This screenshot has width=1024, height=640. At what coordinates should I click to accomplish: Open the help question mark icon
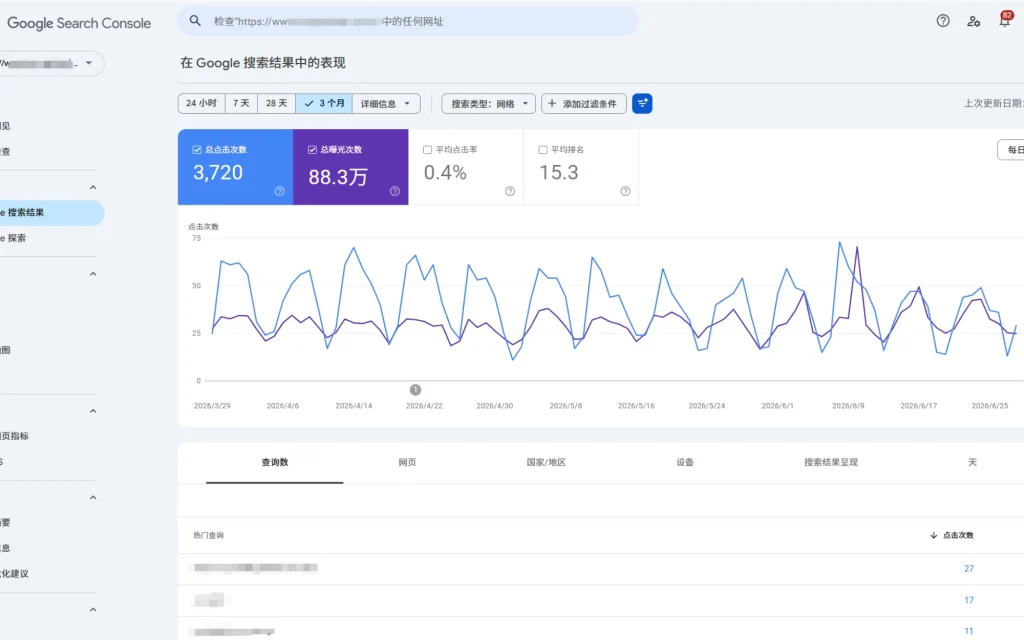click(943, 21)
